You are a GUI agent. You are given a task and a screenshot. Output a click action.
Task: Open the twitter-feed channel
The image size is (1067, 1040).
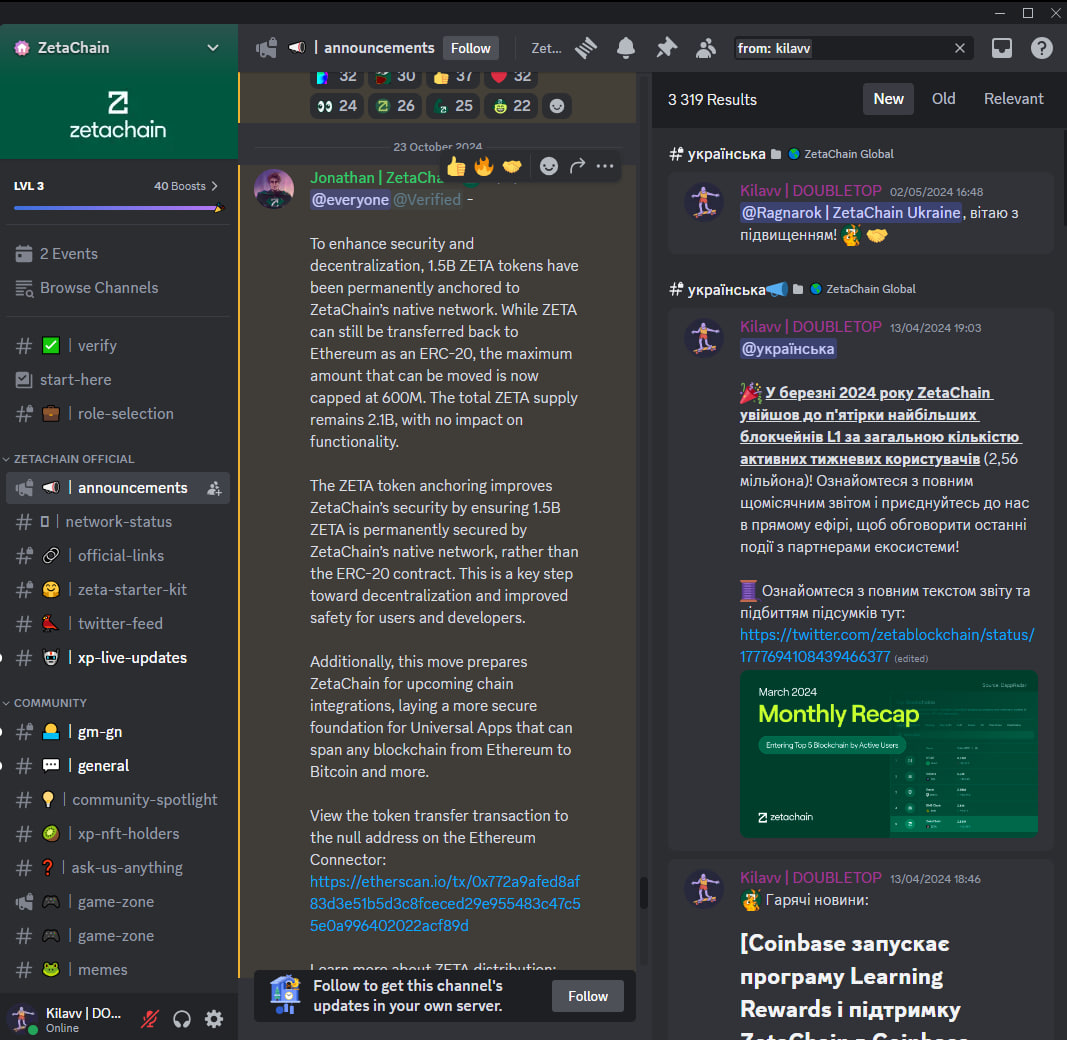(118, 624)
